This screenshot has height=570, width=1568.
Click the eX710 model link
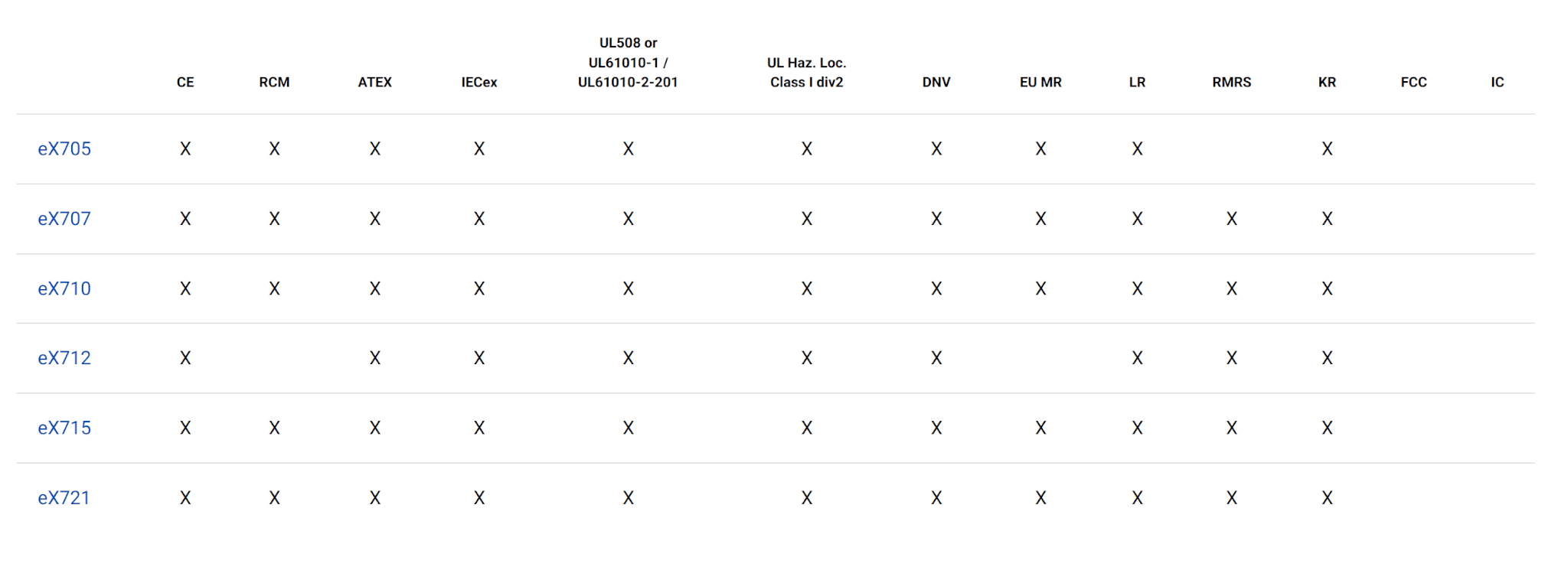coord(64,289)
